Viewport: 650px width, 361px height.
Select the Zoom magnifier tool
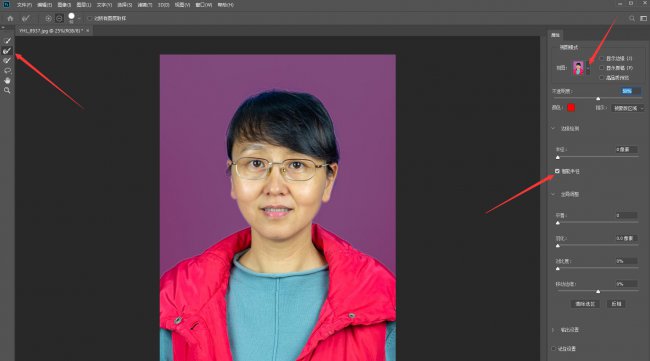7,90
